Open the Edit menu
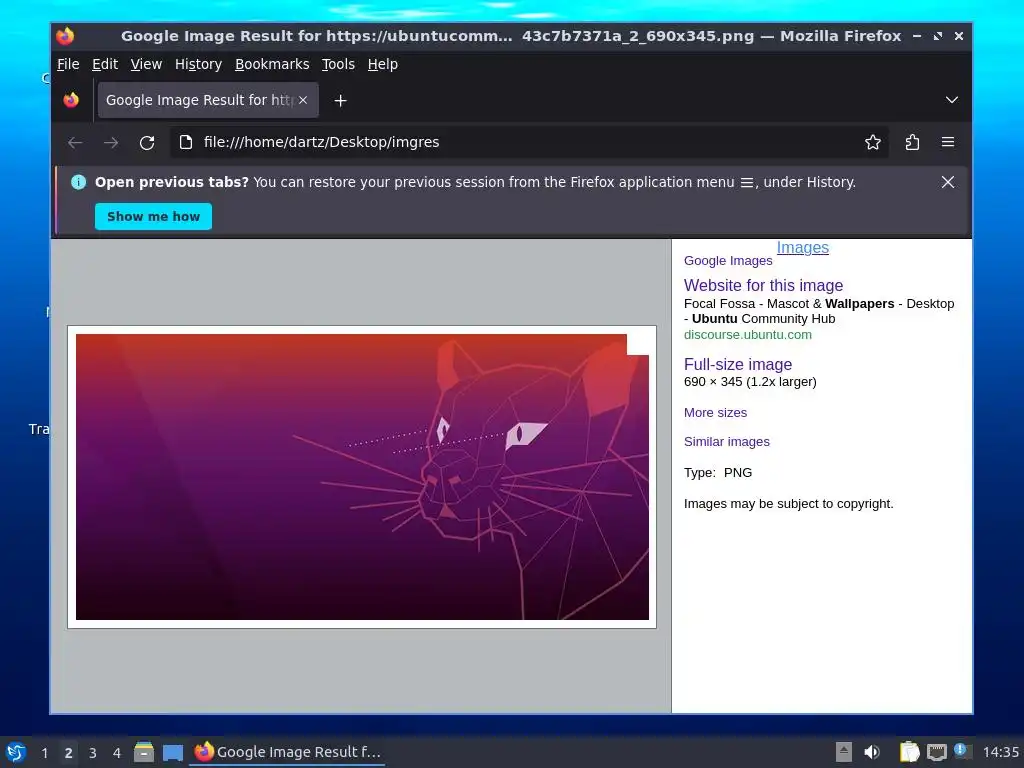 pos(104,64)
